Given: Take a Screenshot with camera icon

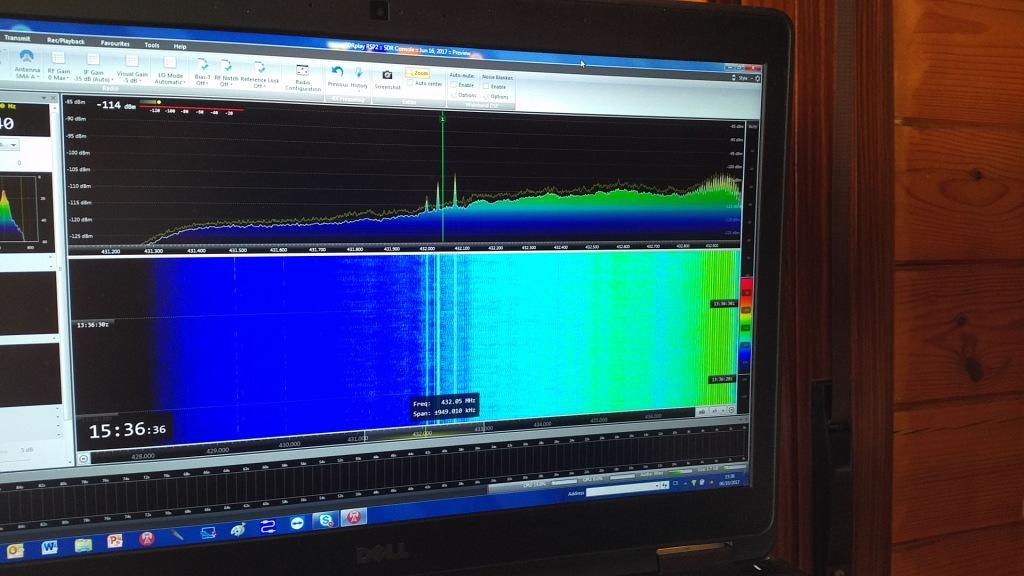Looking at the screenshot, I should pos(387,80).
